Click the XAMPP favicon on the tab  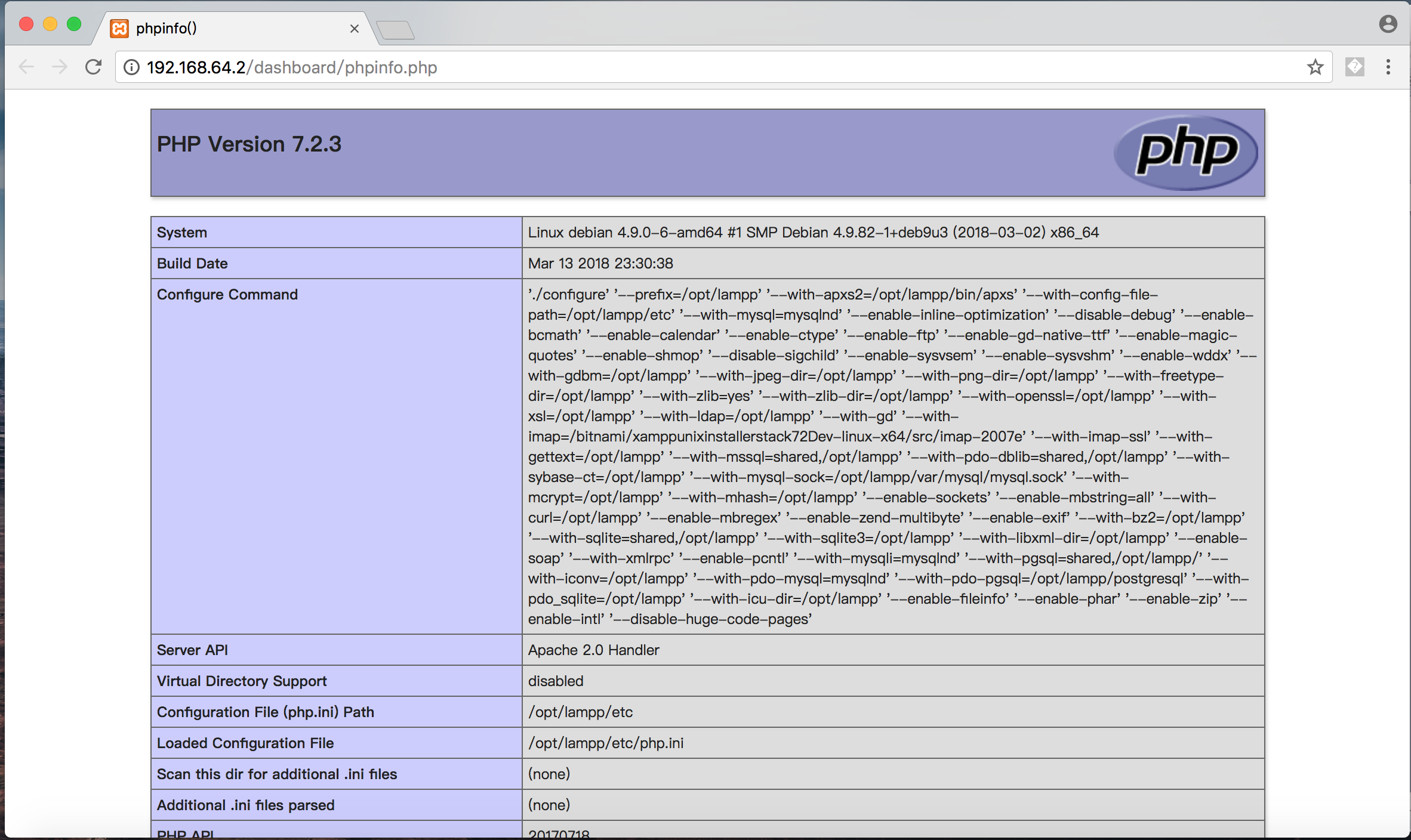point(119,28)
